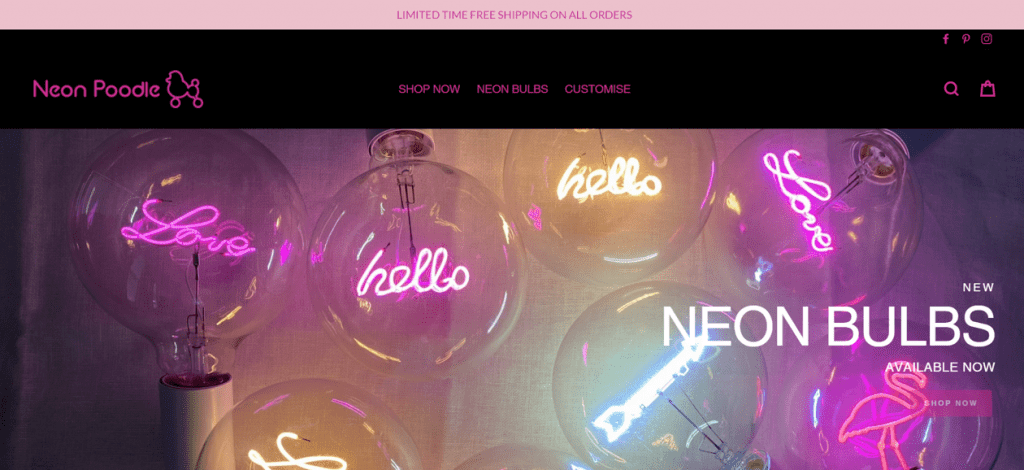Open the Pinterest social icon
The height and width of the screenshot is (470, 1024).
pyautogui.click(x=966, y=39)
